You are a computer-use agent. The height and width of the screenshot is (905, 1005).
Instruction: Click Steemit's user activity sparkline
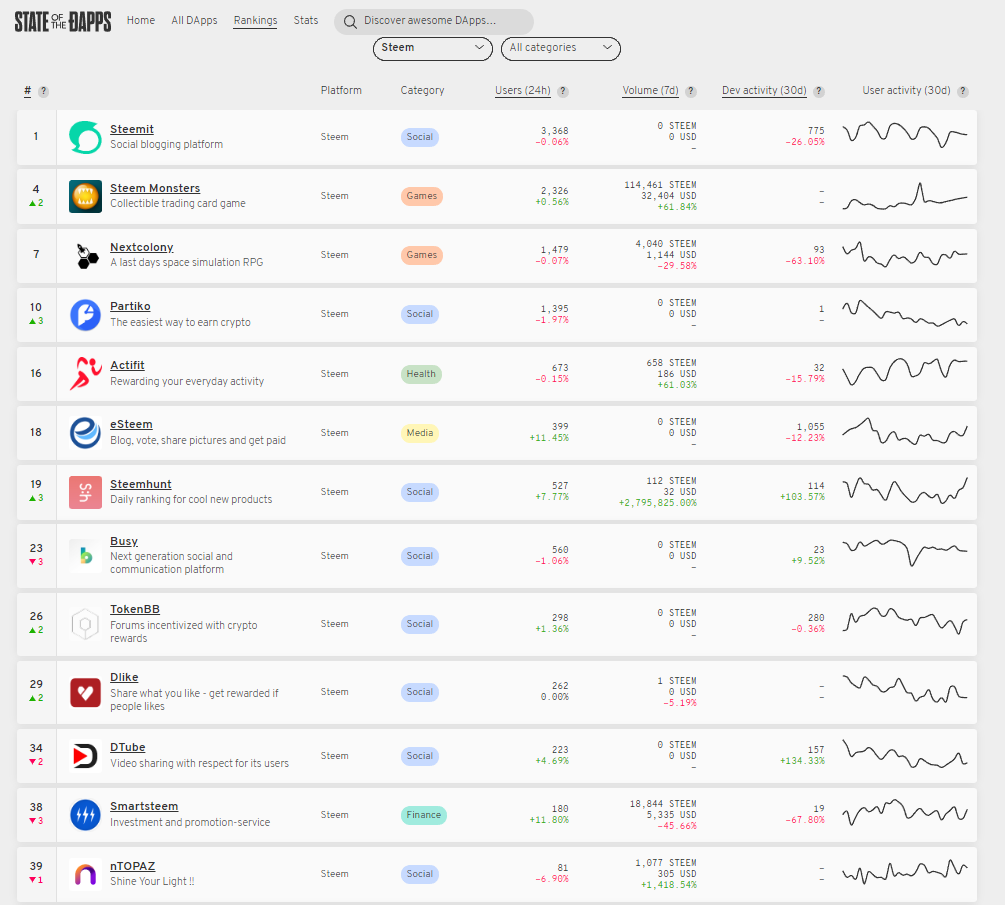(904, 135)
